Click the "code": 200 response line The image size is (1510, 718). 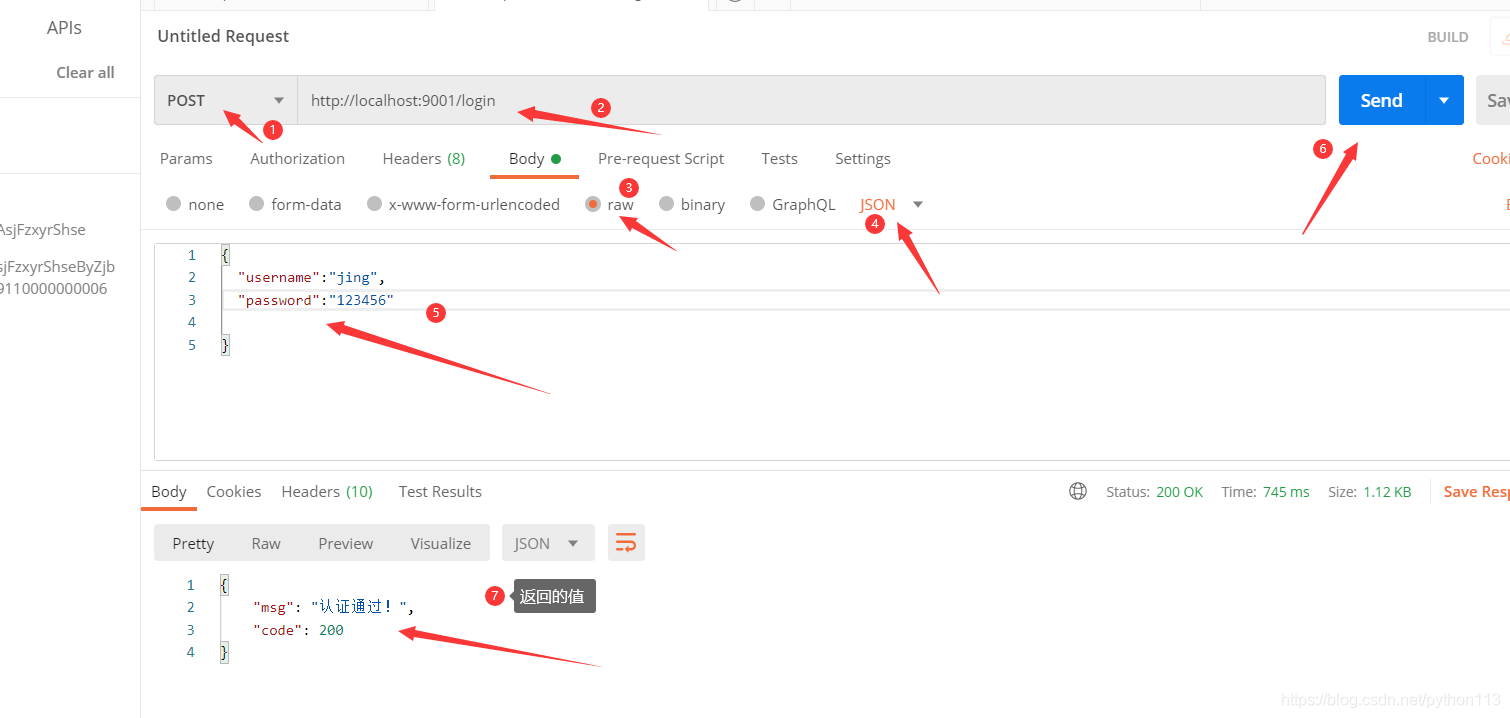(298, 630)
